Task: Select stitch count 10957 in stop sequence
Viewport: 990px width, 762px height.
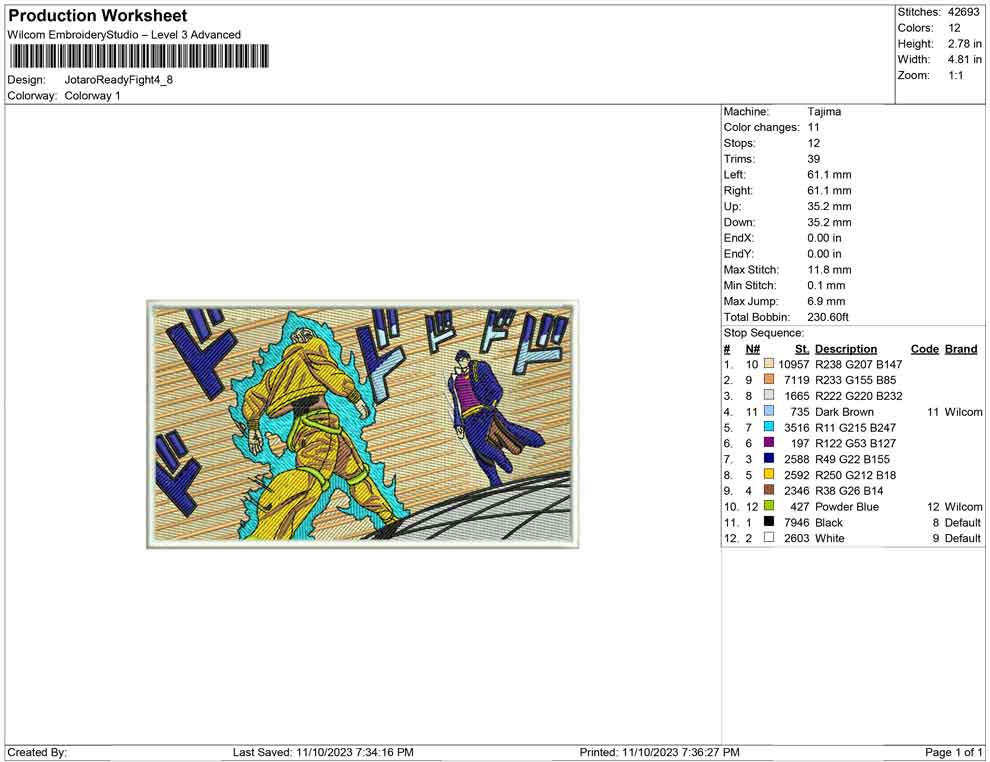Action: [794, 364]
